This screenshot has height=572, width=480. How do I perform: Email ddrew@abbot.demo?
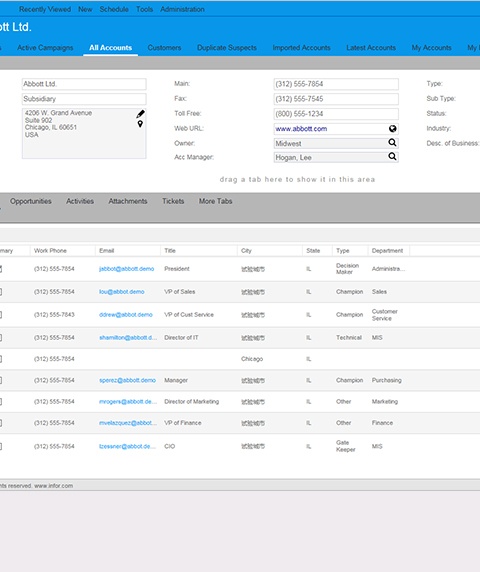(x=125, y=315)
